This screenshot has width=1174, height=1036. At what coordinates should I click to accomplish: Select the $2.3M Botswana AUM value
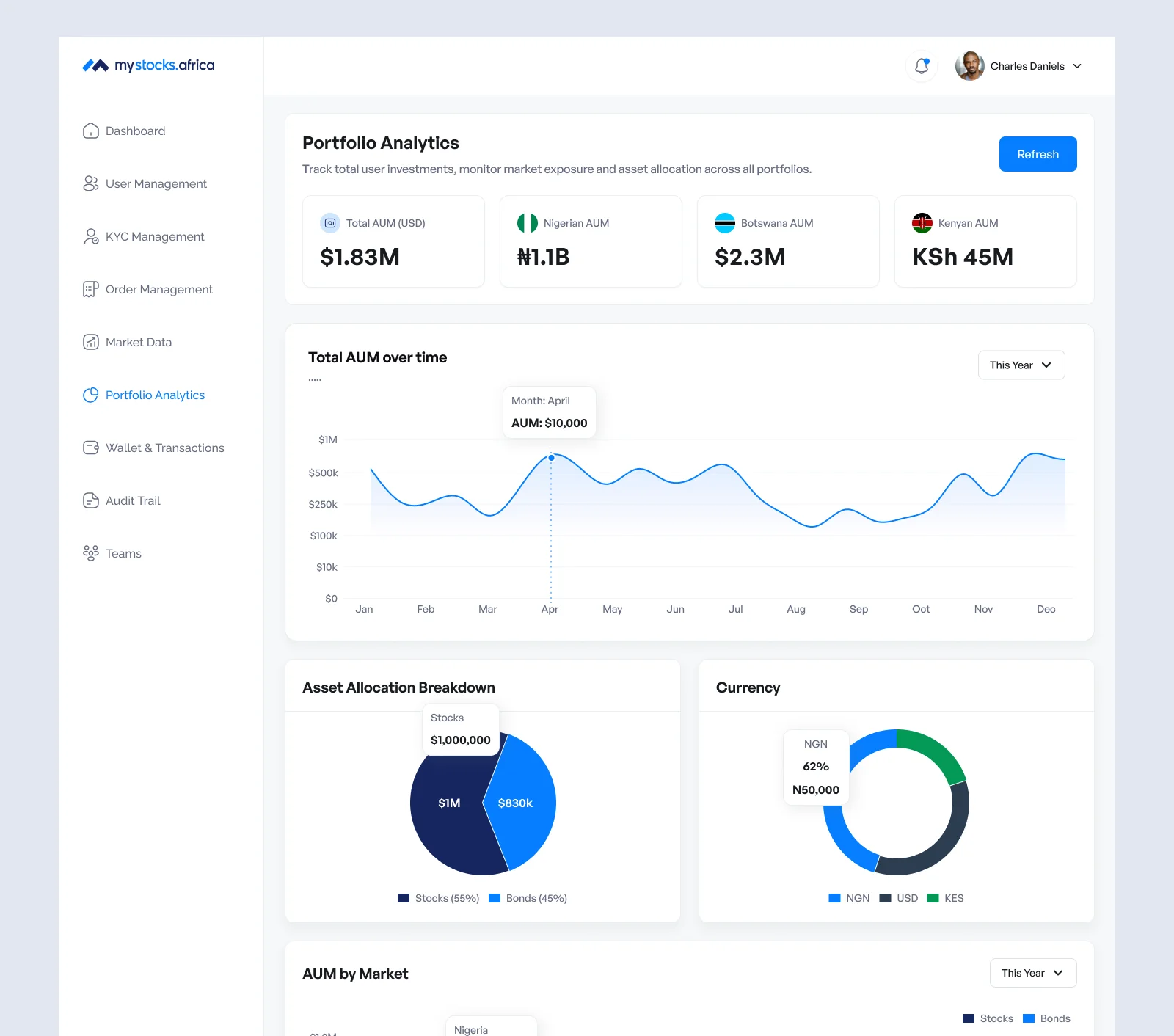750,257
